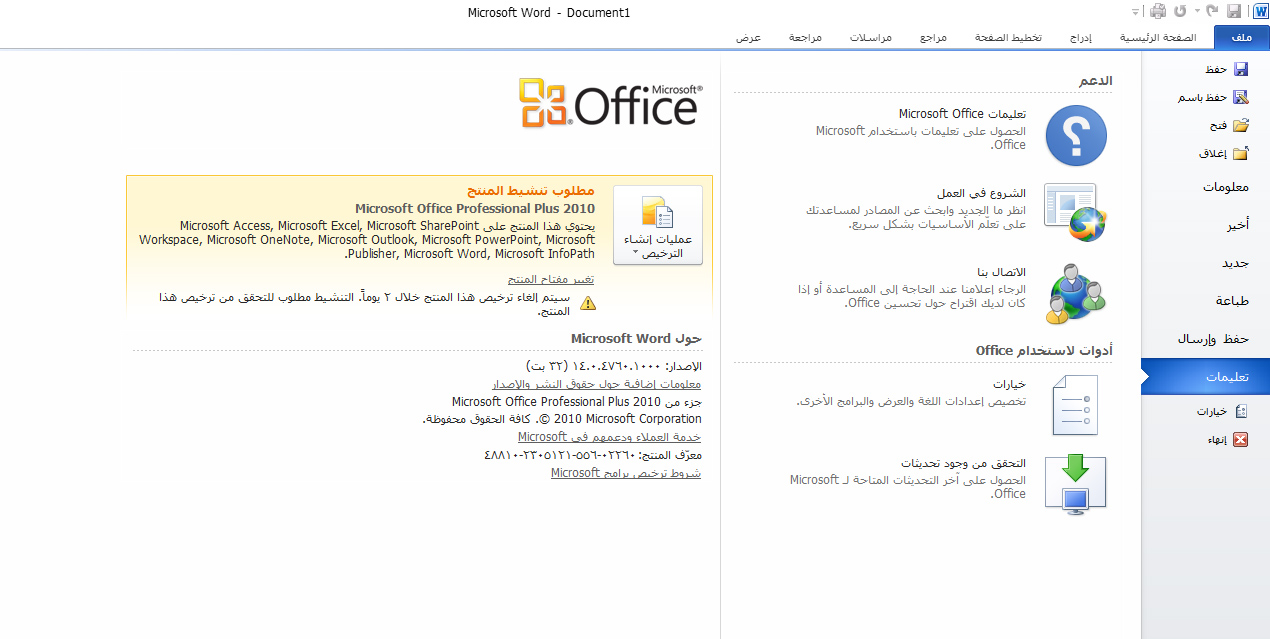This screenshot has height=639, width=1270.
Task: Choose Open (فتح) in the backstage menu
Action: pyautogui.click(x=1230, y=125)
